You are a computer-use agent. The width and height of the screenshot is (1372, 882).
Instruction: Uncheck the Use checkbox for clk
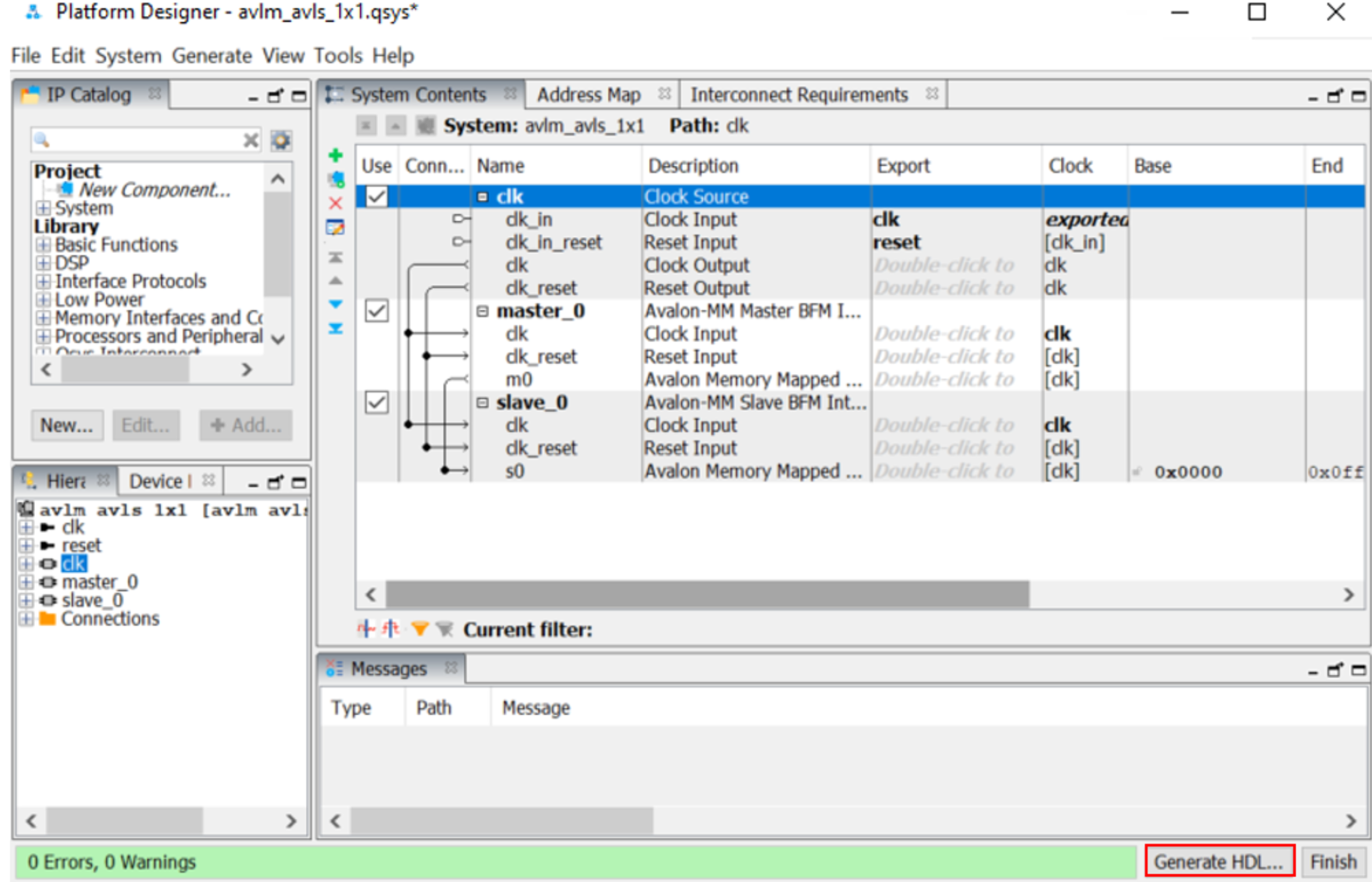(x=377, y=196)
